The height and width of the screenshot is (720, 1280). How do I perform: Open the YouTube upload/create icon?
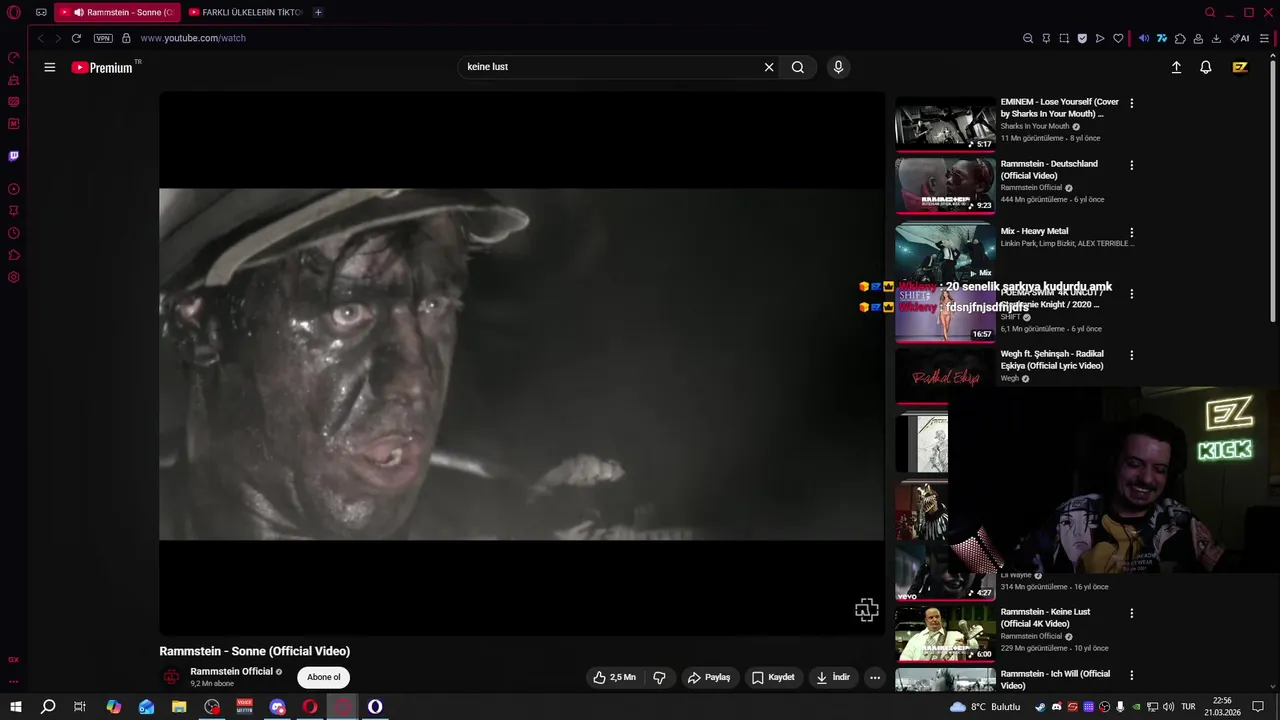click(1176, 67)
